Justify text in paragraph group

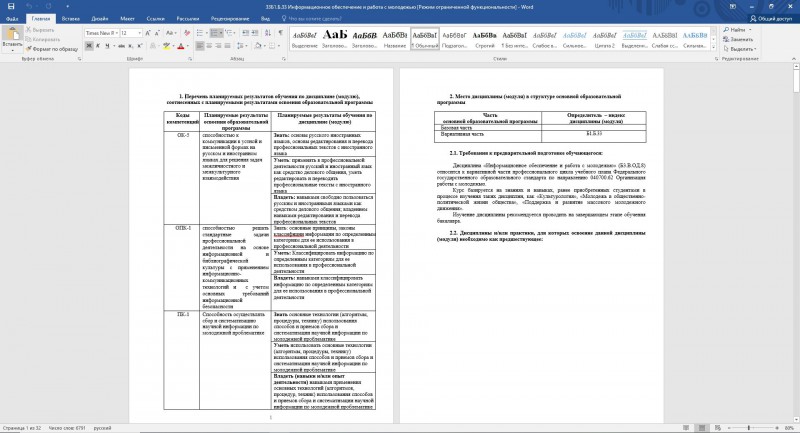pyautogui.click(x=228, y=46)
